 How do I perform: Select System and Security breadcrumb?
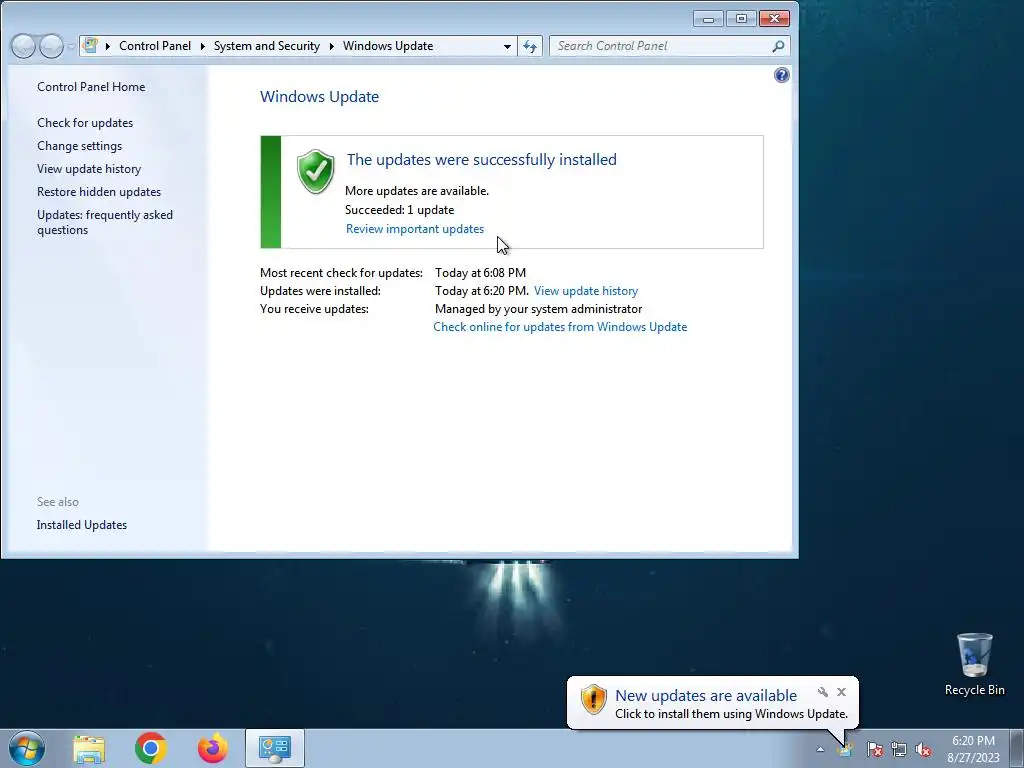(266, 46)
